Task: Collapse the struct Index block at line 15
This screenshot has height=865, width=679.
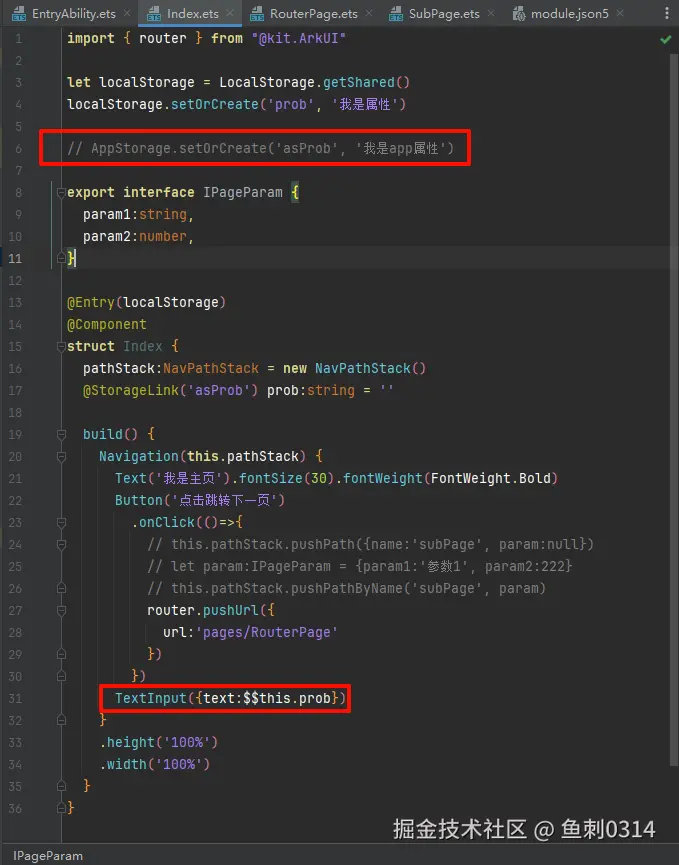Action: tap(61, 346)
